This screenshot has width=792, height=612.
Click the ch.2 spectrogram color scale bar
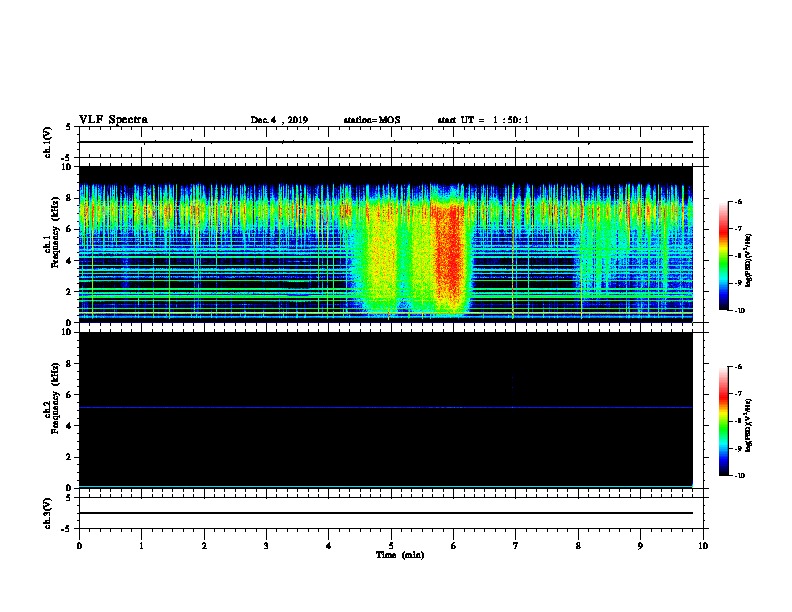click(724, 421)
